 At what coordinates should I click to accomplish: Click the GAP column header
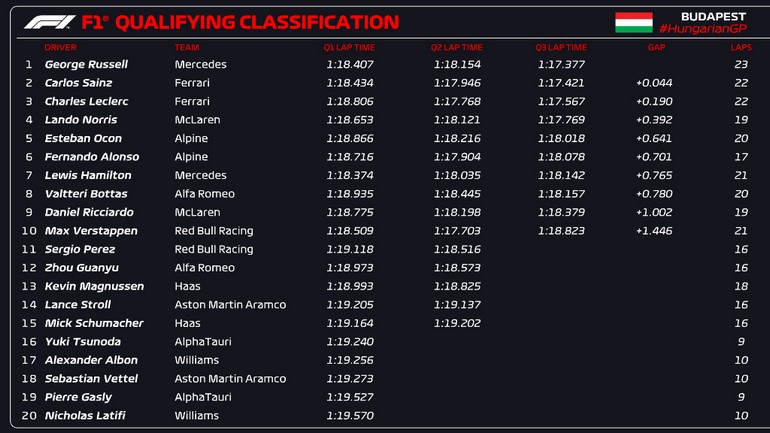click(656, 47)
